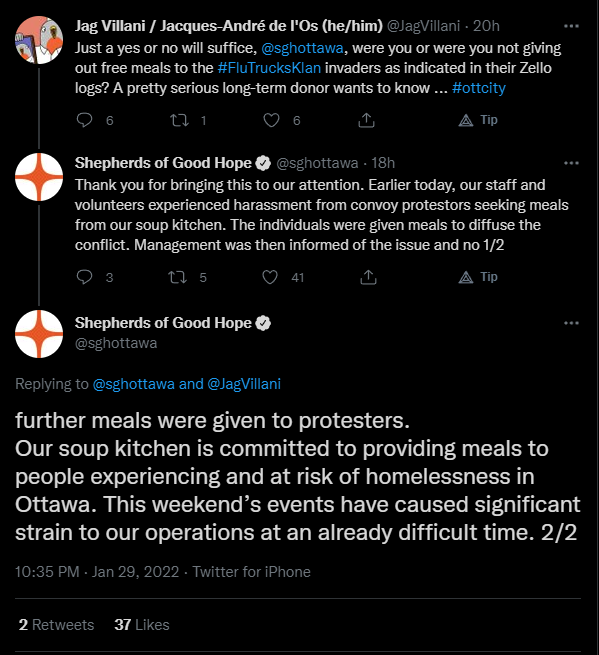Tip Jag Villani
Viewport: 599px width, 655px height.
click(478, 120)
